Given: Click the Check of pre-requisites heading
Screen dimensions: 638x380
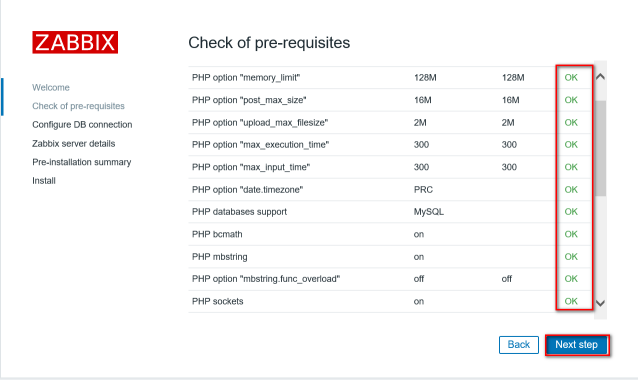Looking at the screenshot, I should point(269,43).
